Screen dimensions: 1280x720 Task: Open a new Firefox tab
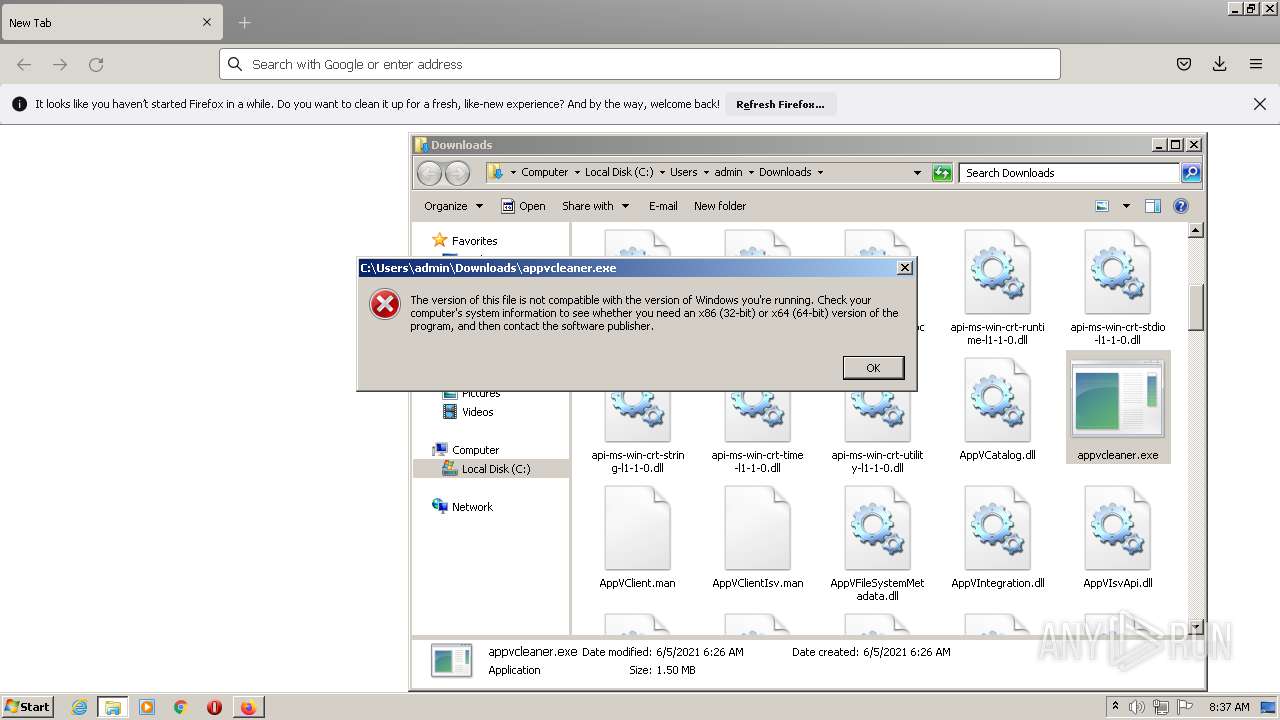point(244,22)
